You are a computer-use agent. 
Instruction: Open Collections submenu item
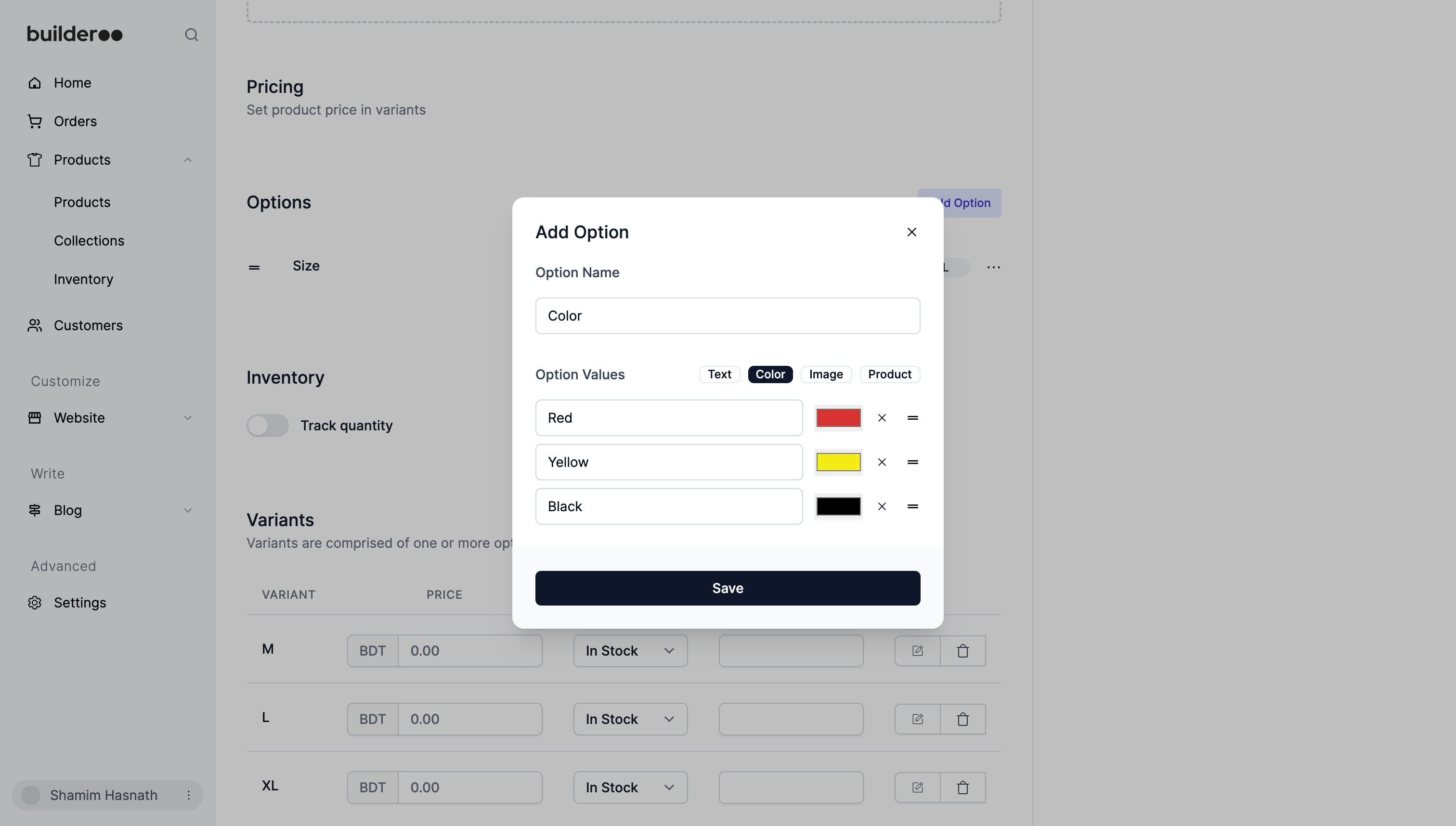pyautogui.click(x=89, y=241)
